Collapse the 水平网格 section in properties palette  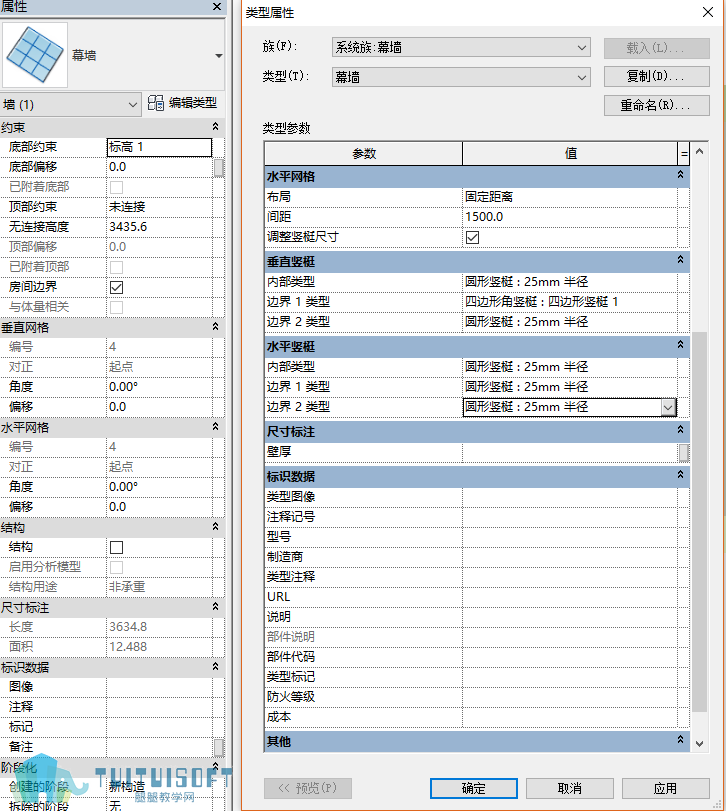[216, 427]
